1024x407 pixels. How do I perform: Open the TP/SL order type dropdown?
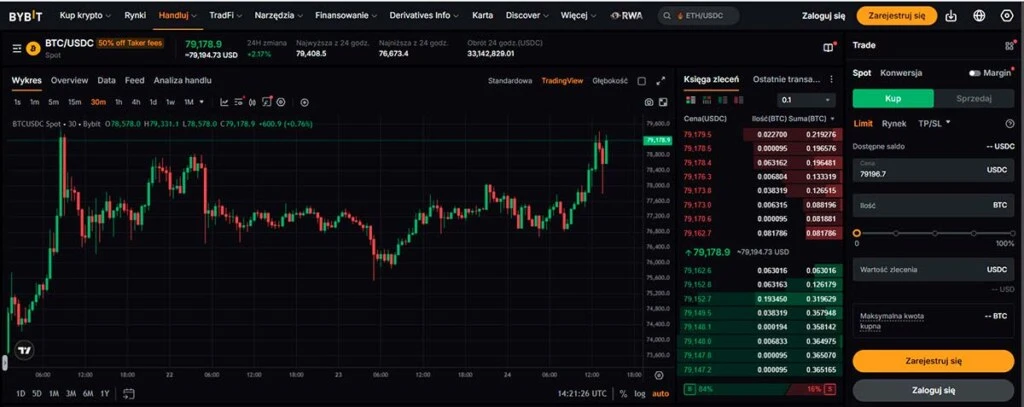click(934, 123)
